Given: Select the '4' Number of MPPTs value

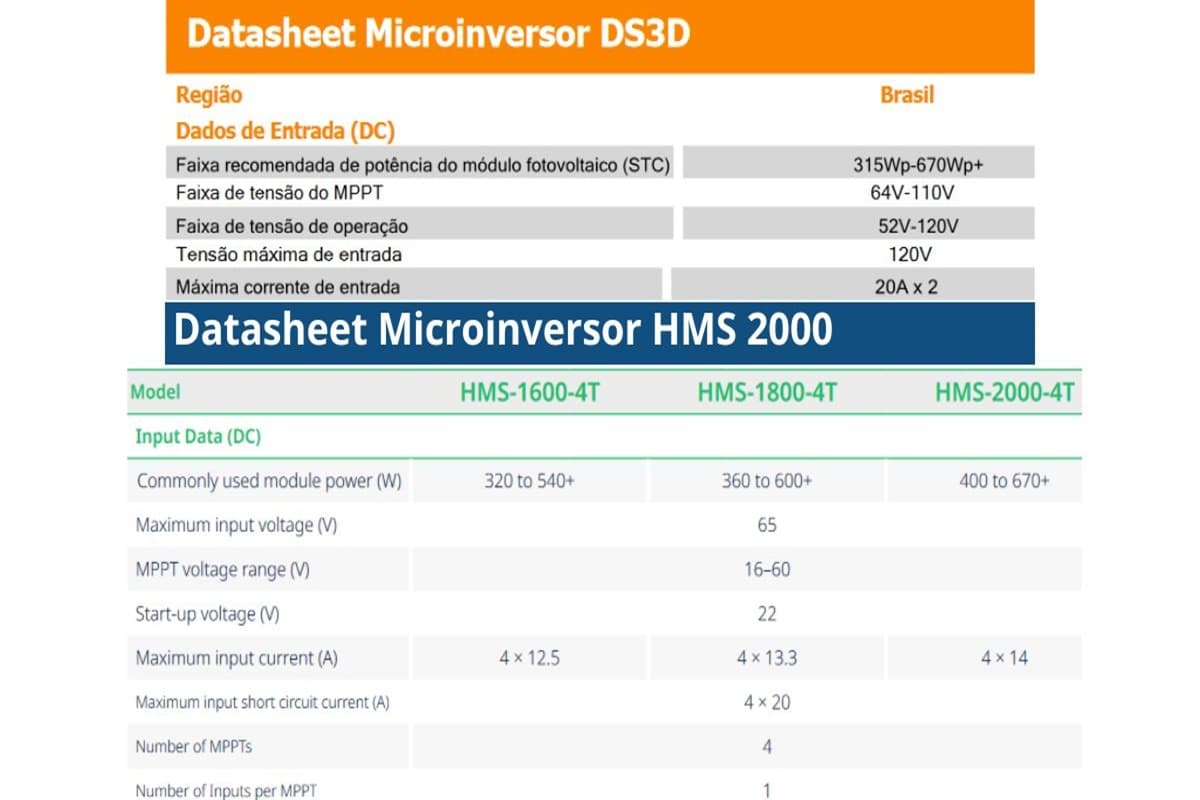Looking at the screenshot, I should [x=767, y=747].
